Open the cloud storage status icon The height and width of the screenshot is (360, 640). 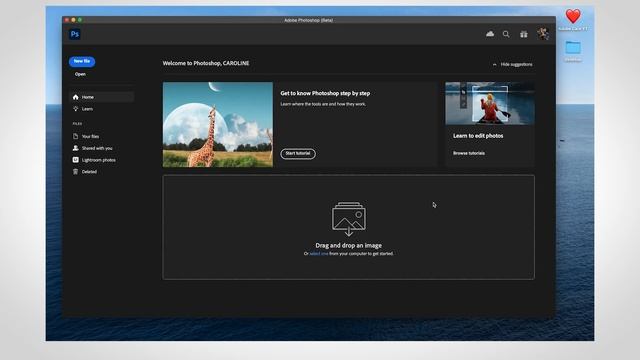[x=490, y=34]
